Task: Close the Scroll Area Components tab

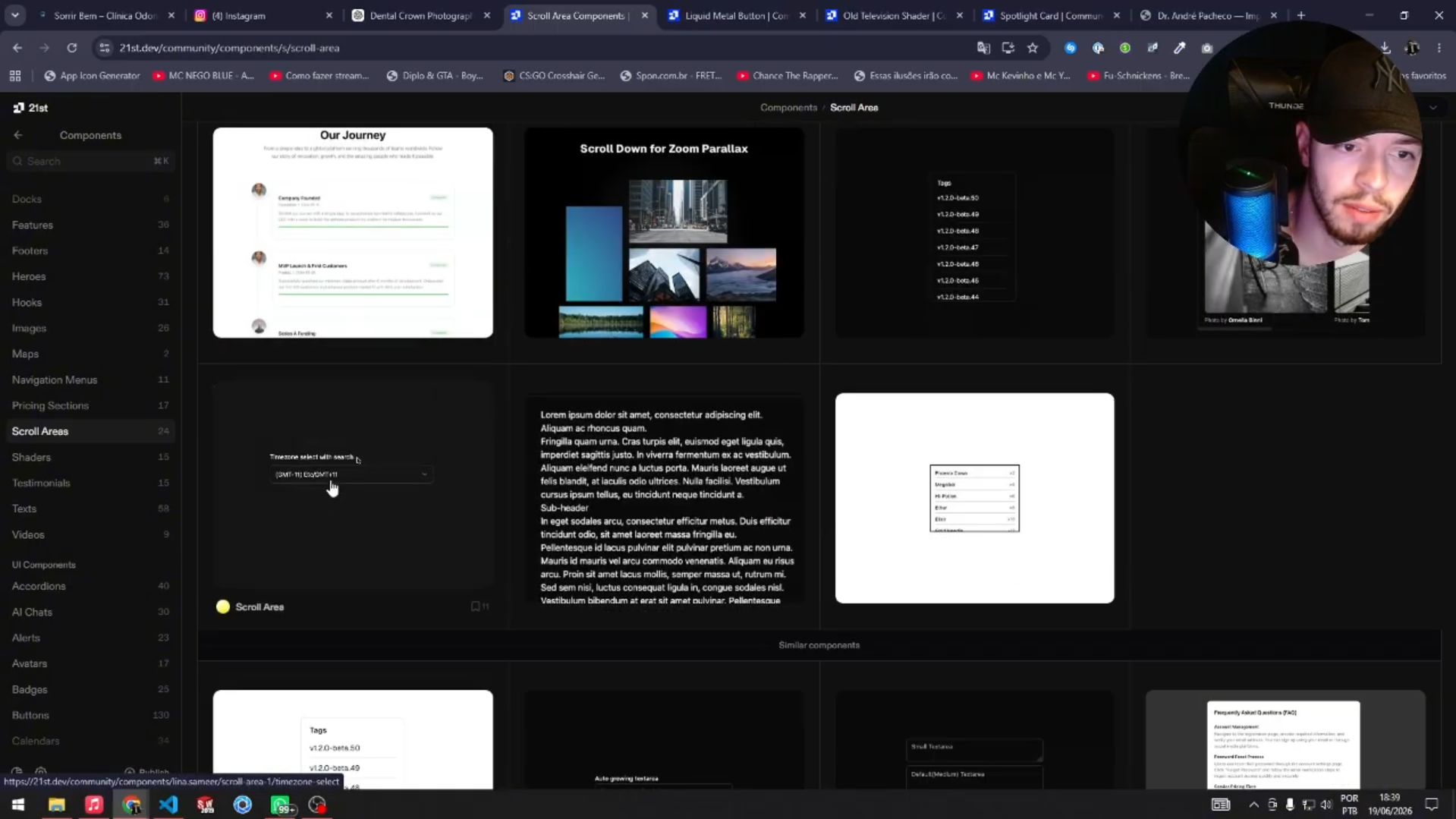Action: point(644,15)
